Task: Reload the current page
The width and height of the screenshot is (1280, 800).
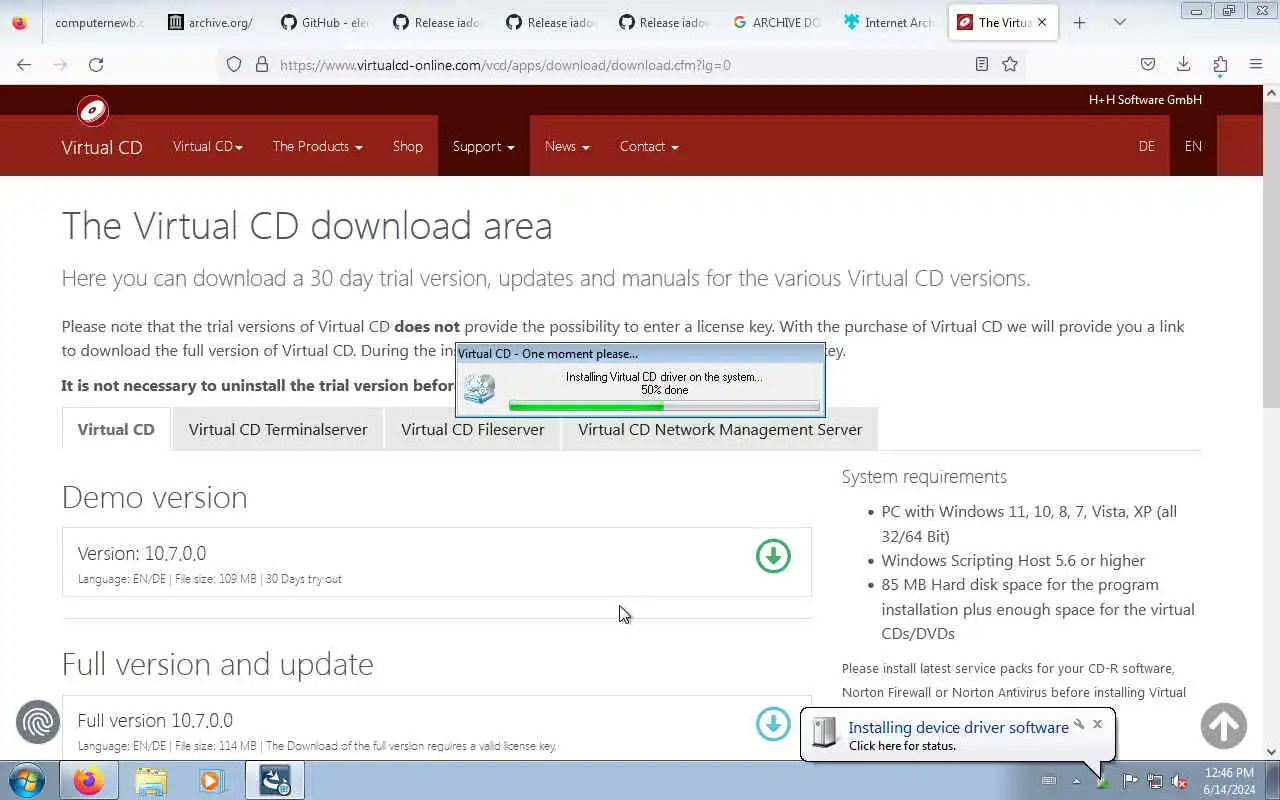Action: click(96, 64)
